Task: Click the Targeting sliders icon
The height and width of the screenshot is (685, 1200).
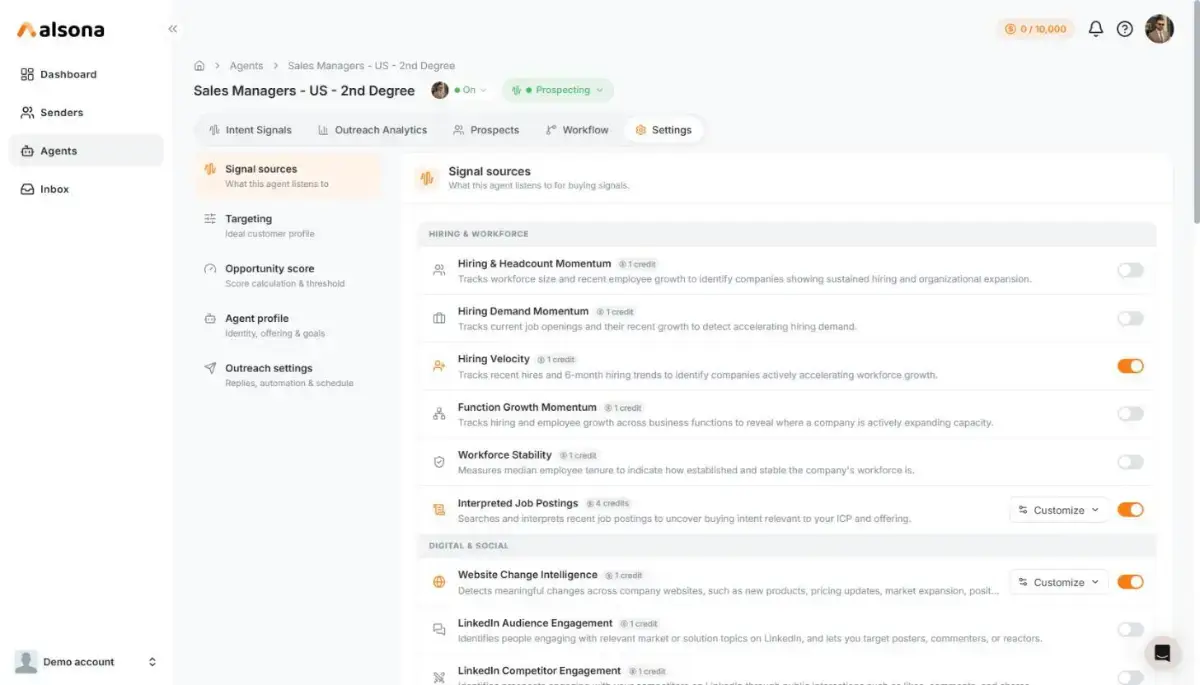Action: pos(210,218)
